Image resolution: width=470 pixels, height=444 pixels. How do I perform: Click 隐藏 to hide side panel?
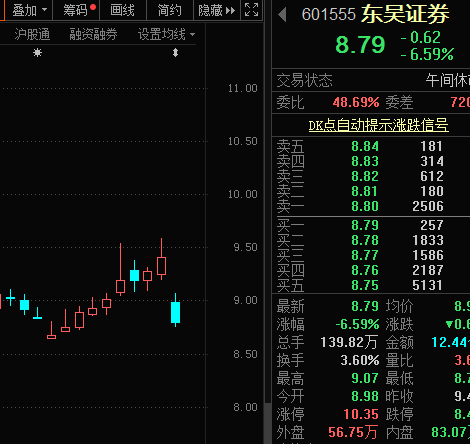click(217, 10)
